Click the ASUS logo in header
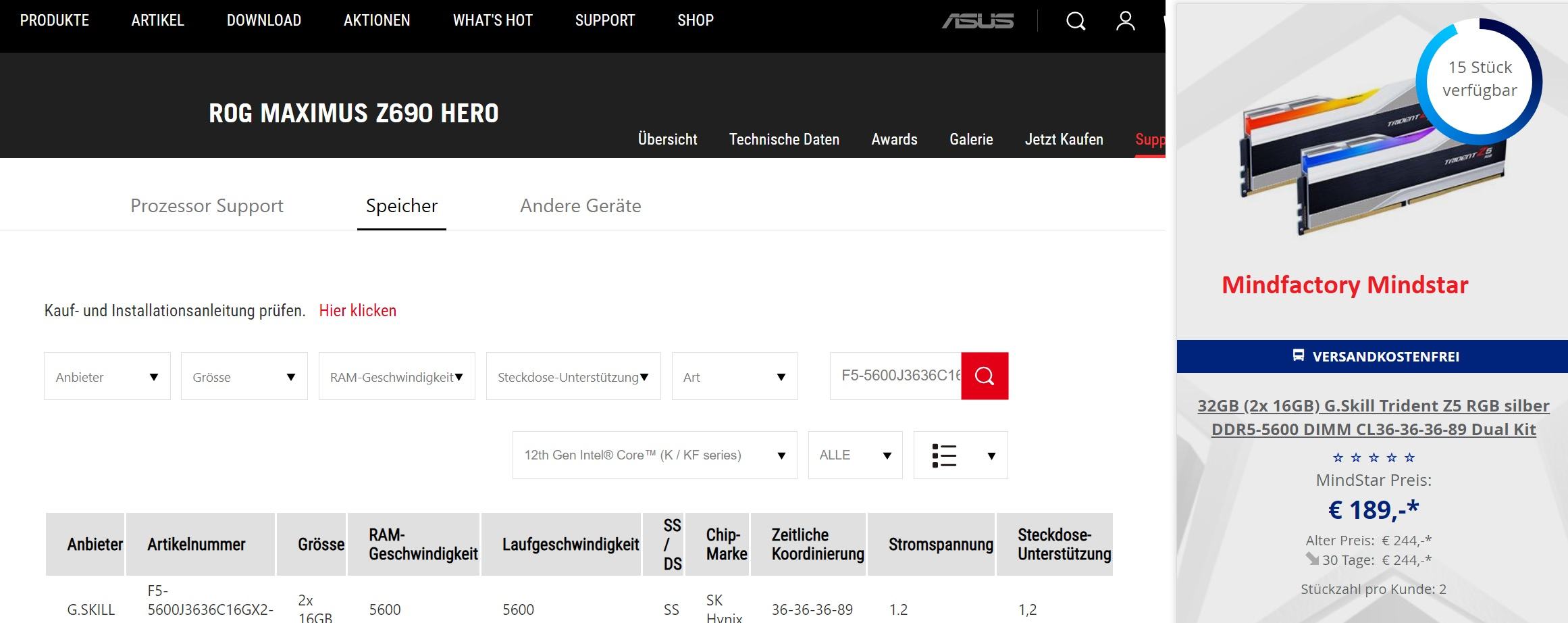Image resolution: width=1568 pixels, height=623 pixels. (x=978, y=22)
